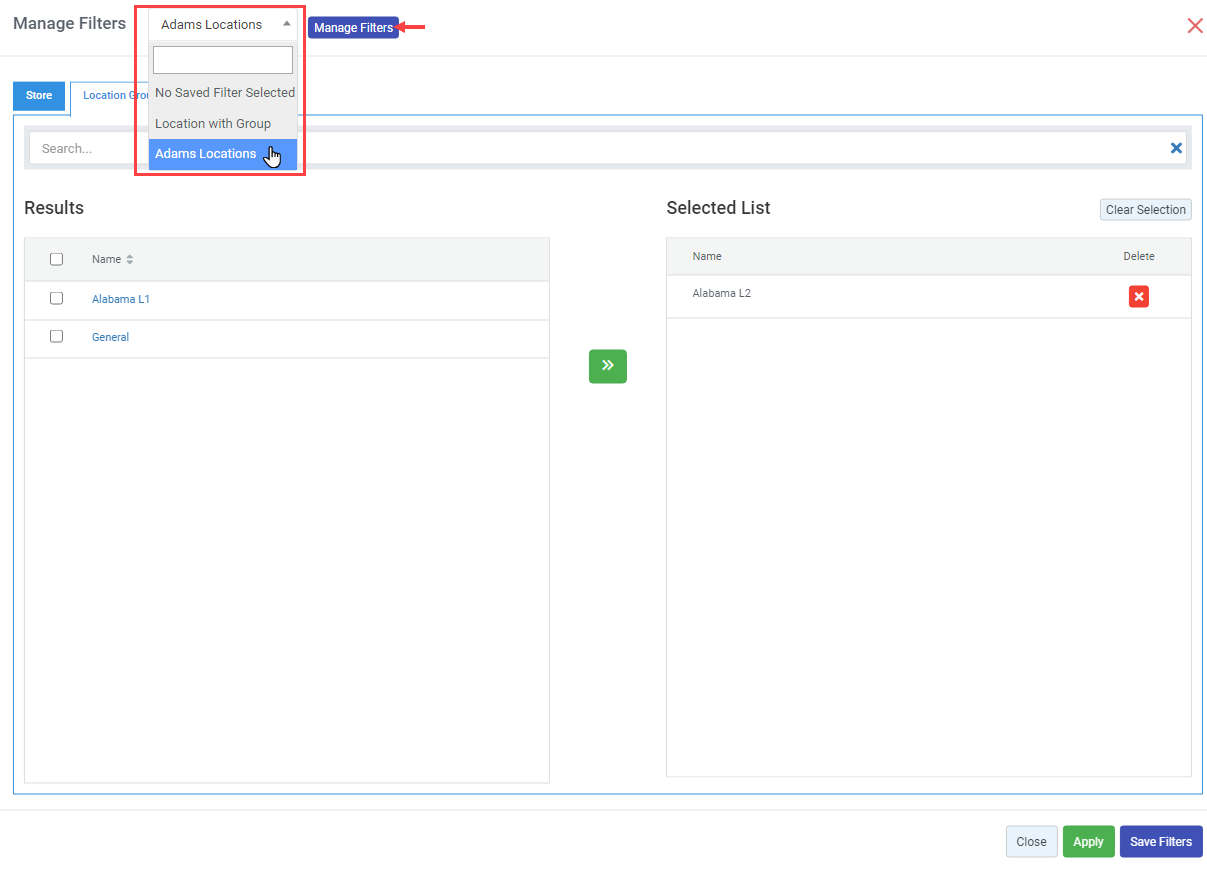The height and width of the screenshot is (871, 1207).
Task: Select Adams Locations in the dropdown list
Action: pos(223,154)
